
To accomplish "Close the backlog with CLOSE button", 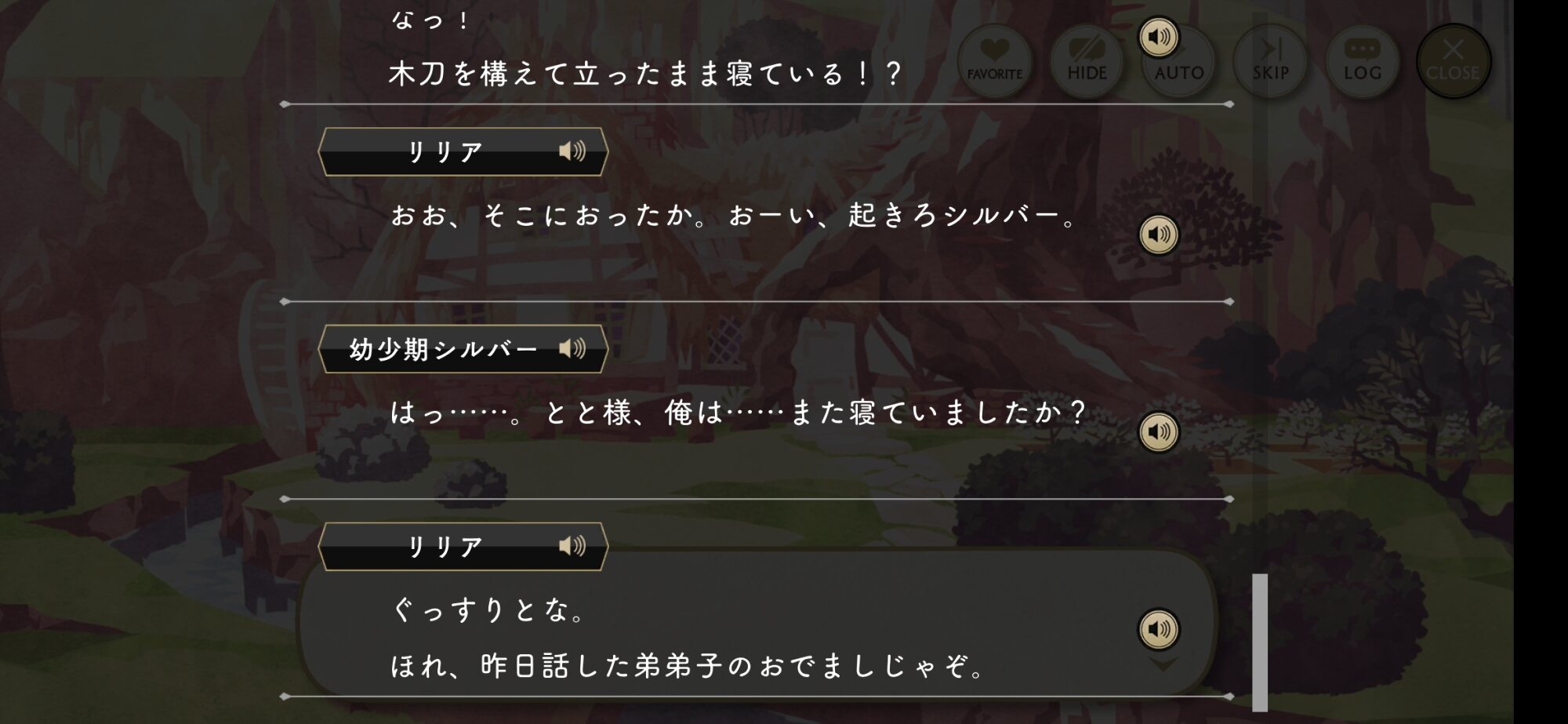I will point(1453,61).
